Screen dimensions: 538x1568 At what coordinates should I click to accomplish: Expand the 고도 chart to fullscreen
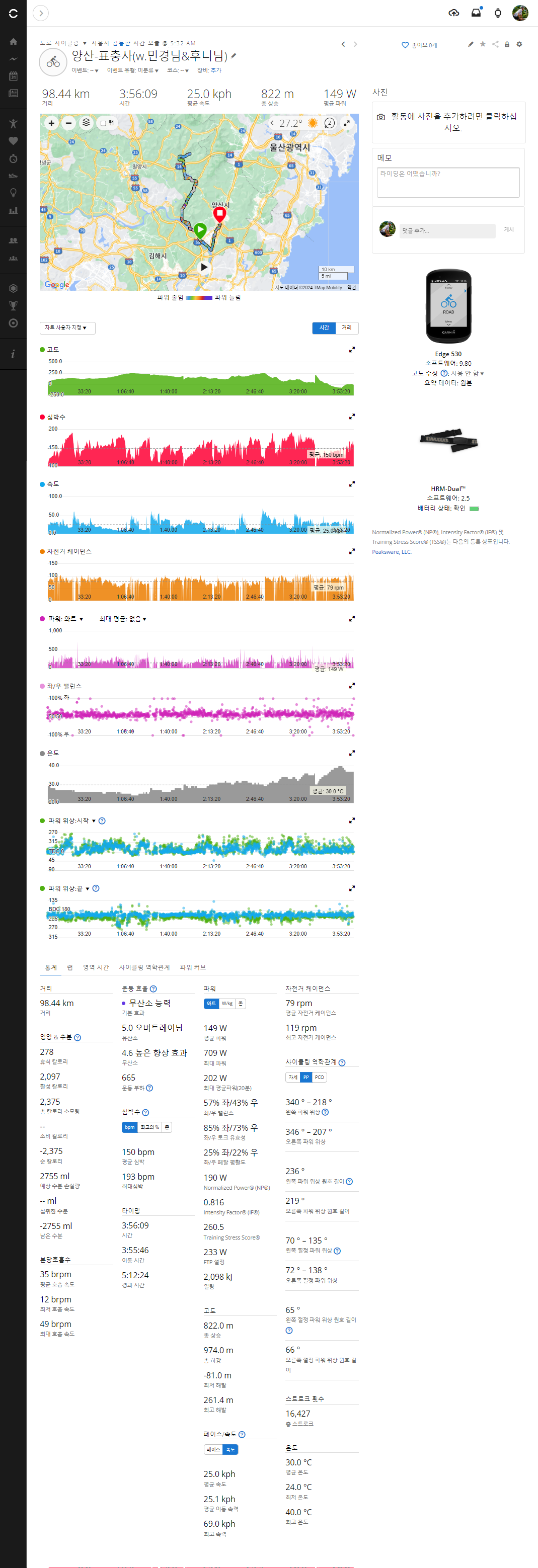352,350
